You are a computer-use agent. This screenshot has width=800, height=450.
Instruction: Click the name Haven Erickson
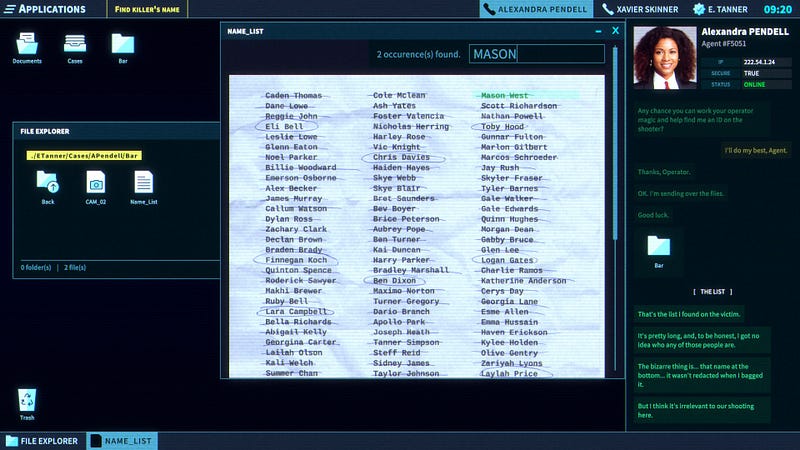point(514,332)
